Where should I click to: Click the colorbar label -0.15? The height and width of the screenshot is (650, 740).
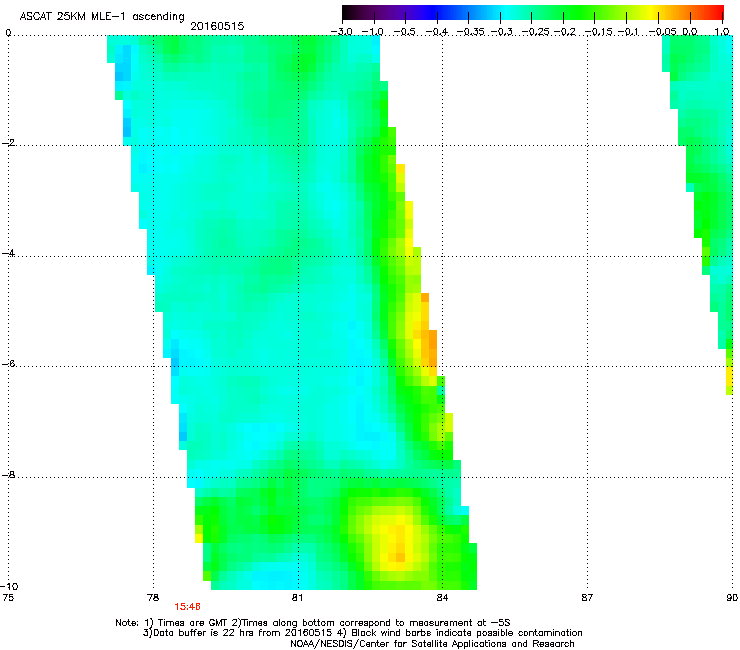coord(598,32)
